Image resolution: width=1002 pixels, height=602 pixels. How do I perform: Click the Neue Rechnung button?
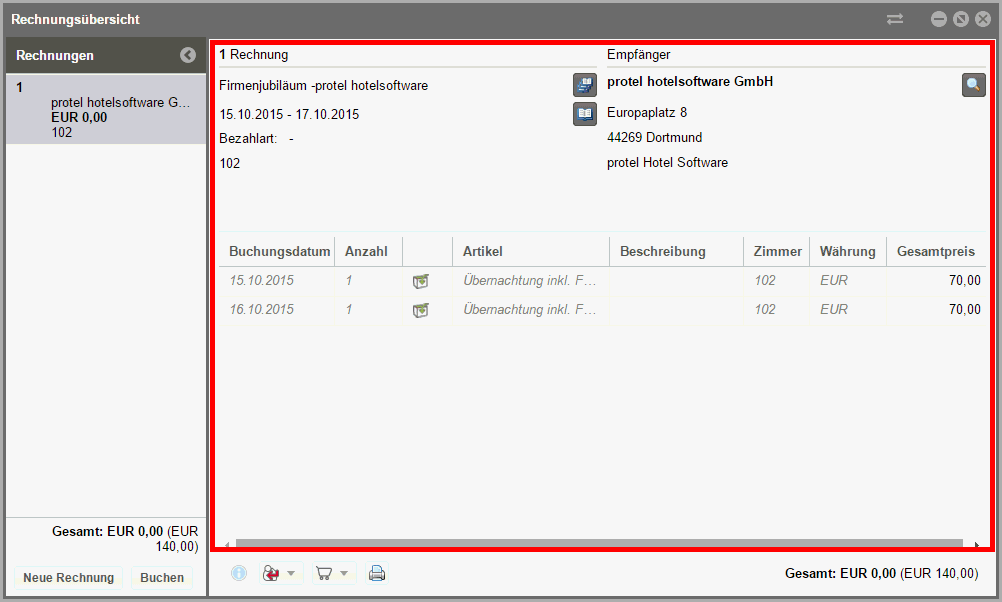69,578
